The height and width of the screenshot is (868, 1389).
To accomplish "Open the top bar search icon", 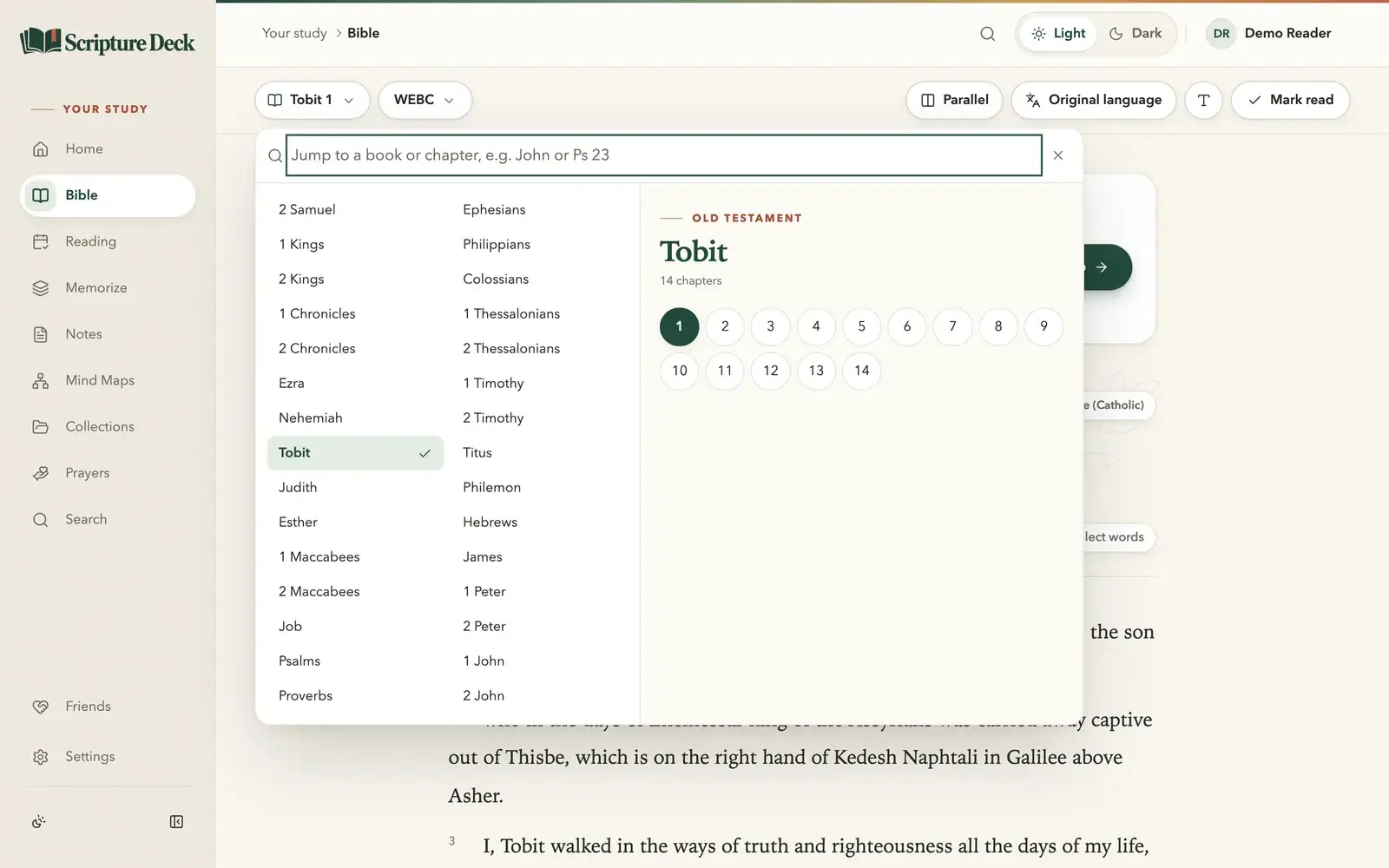I will point(987,34).
